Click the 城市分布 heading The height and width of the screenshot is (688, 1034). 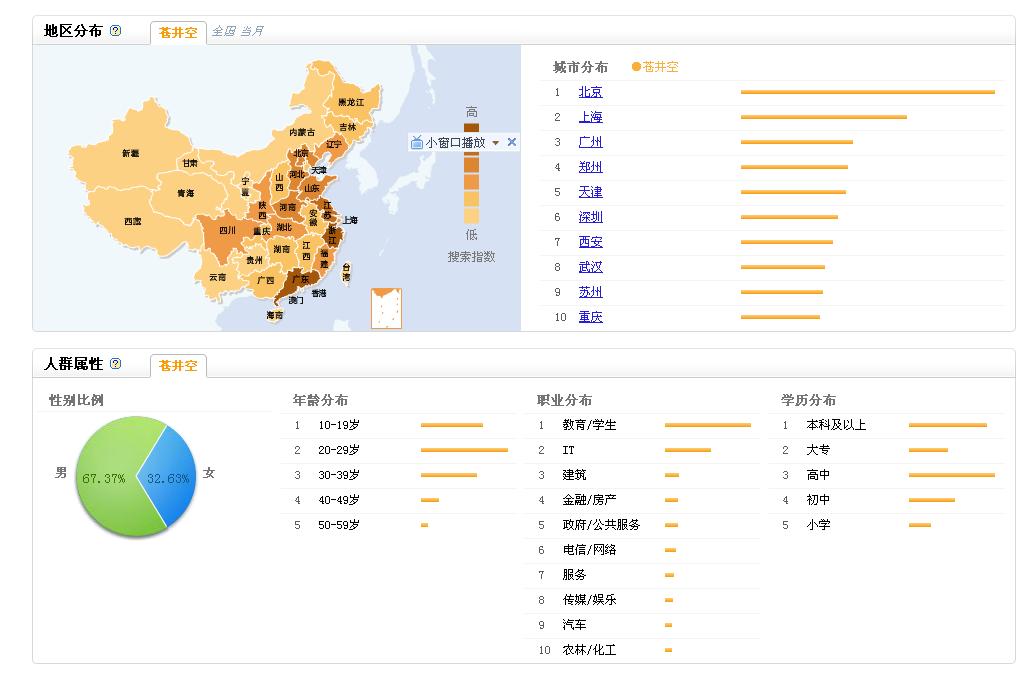tap(580, 67)
